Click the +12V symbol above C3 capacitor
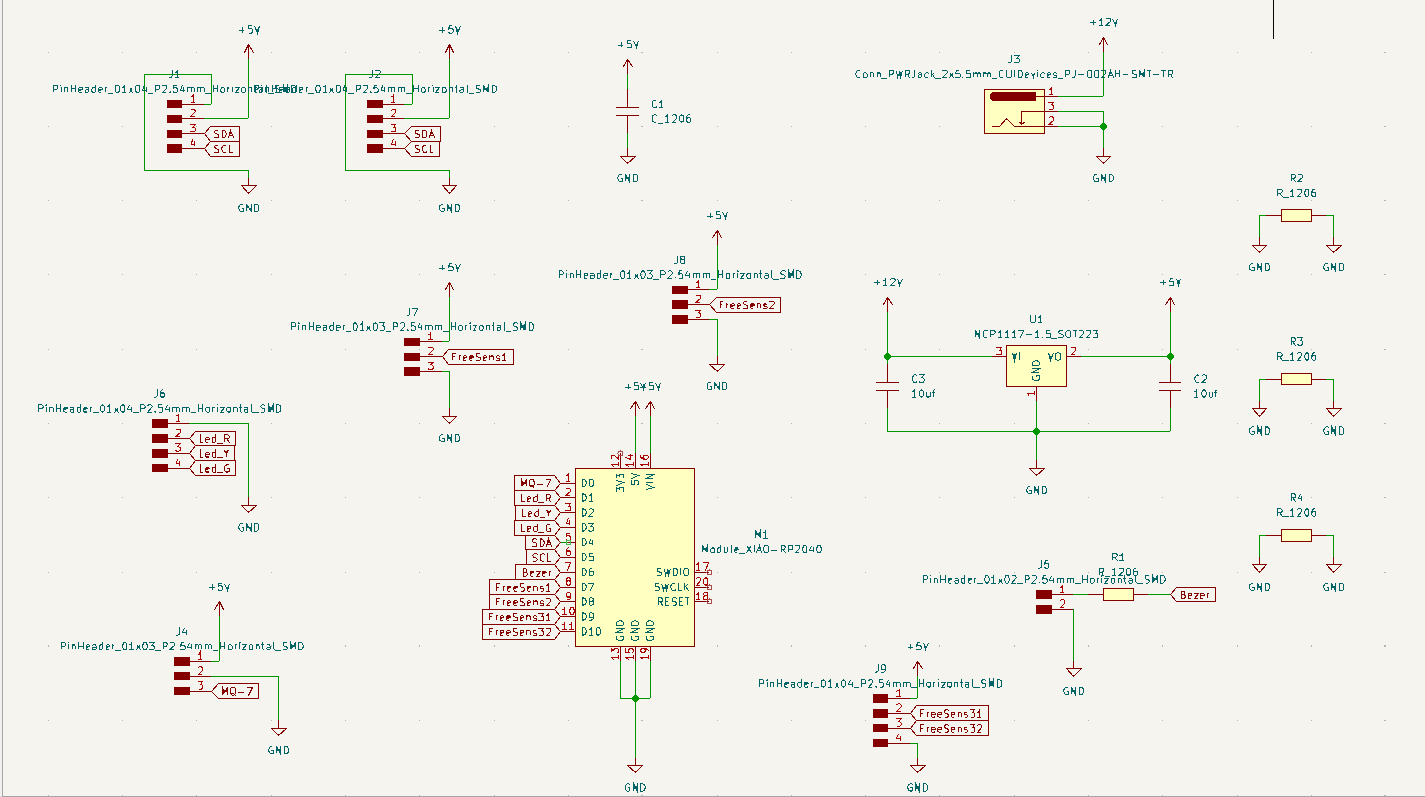The image size is (1425, 797). point(886,294)
